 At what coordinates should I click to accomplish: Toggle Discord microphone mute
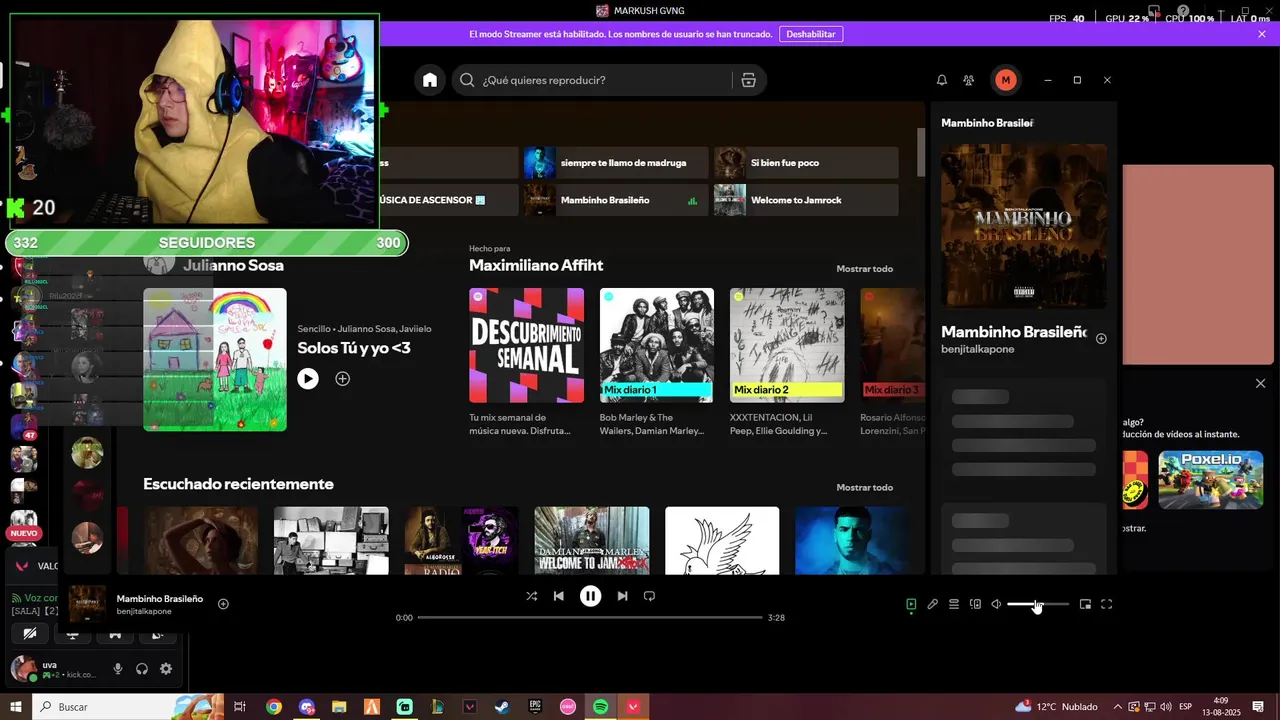118,669
